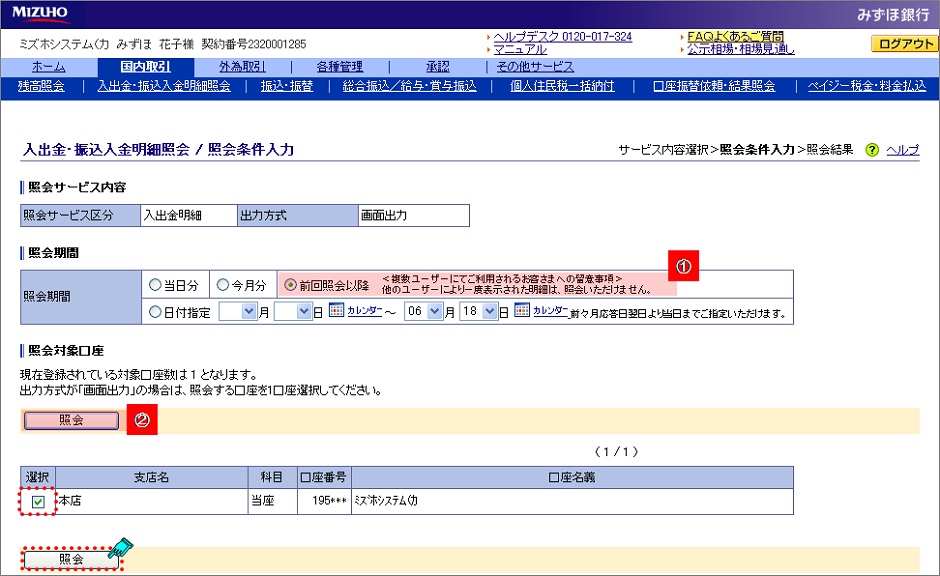Viewport: 940px width, 576px height.
Task: Switch to the 国内取引 tab
Action: click(x=145, y=67)
